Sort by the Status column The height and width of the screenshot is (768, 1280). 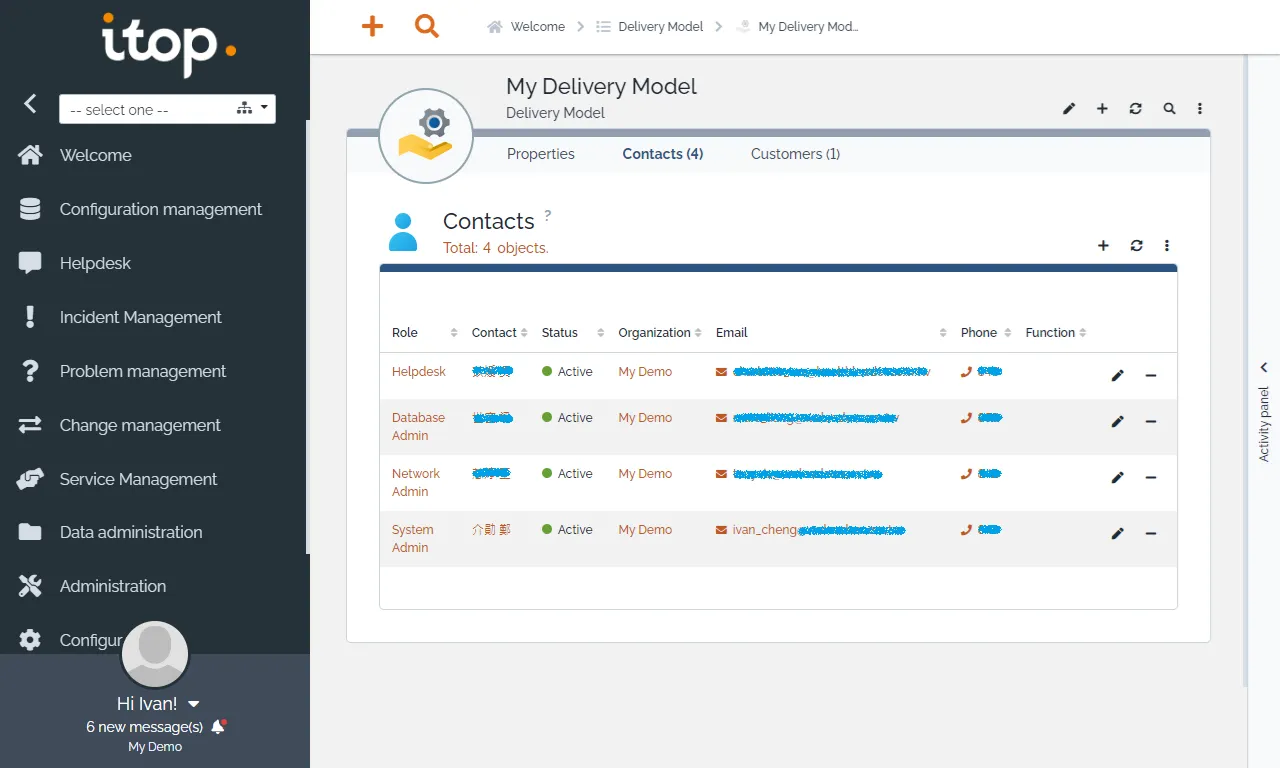coord(573,332)
